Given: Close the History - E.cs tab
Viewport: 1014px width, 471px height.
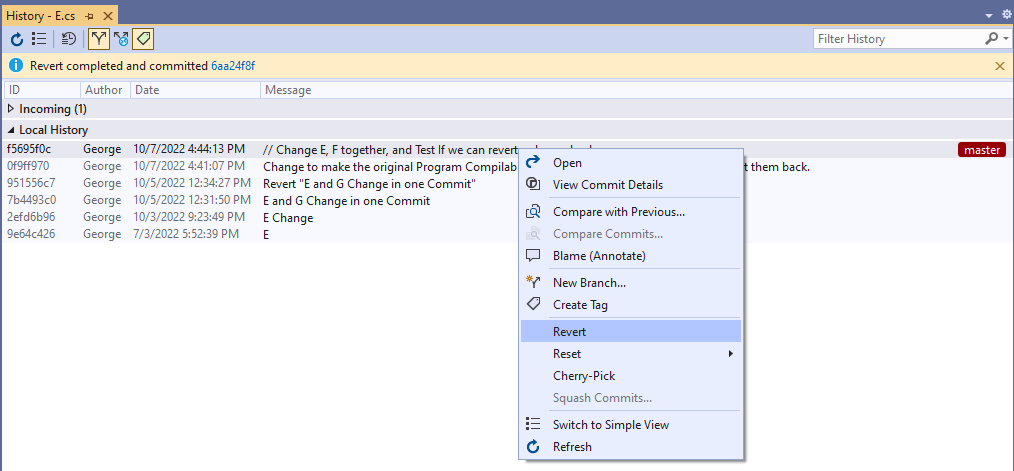Looking at the screenshot, I should tap(107, 15).
